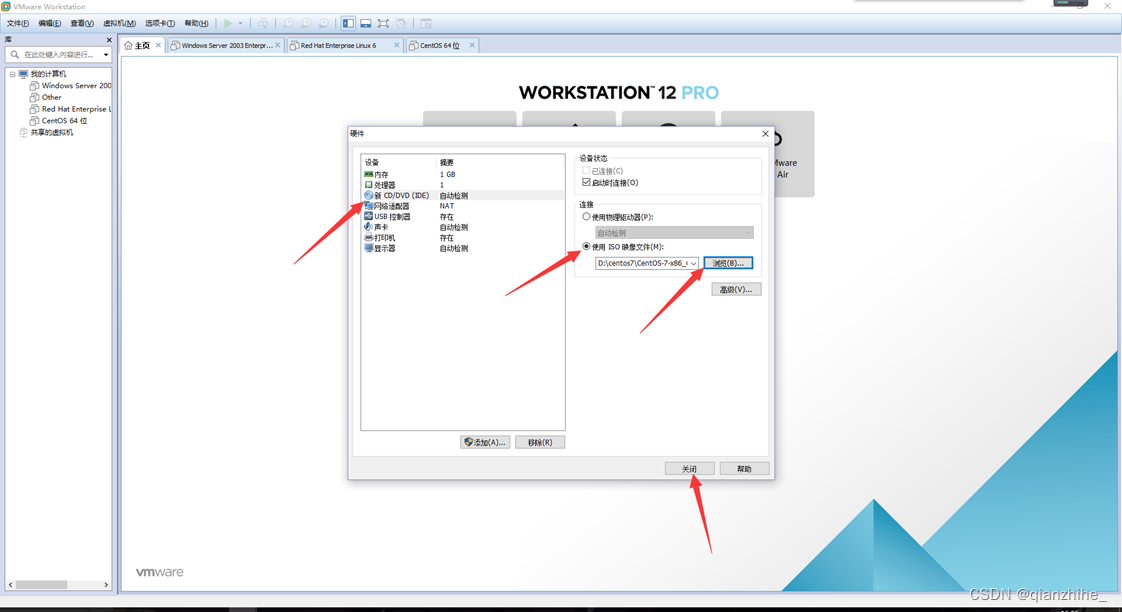Close the 硬件 dialog with X

click(765, 134)
